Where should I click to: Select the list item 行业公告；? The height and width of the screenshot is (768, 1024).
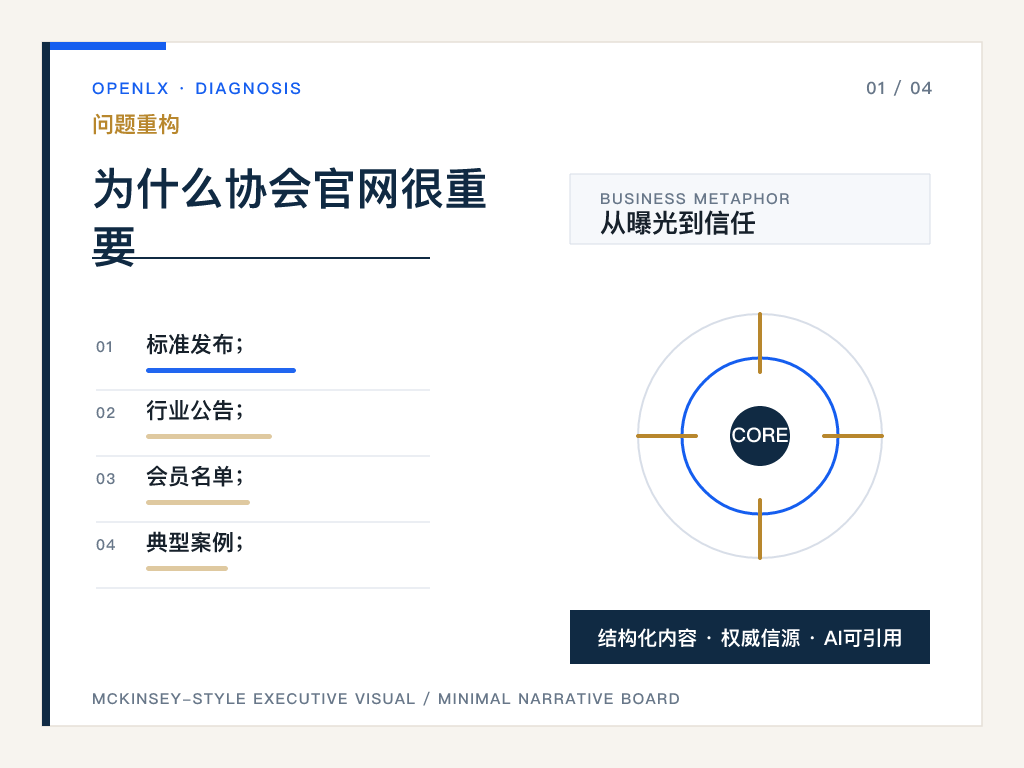pos(195,410)
